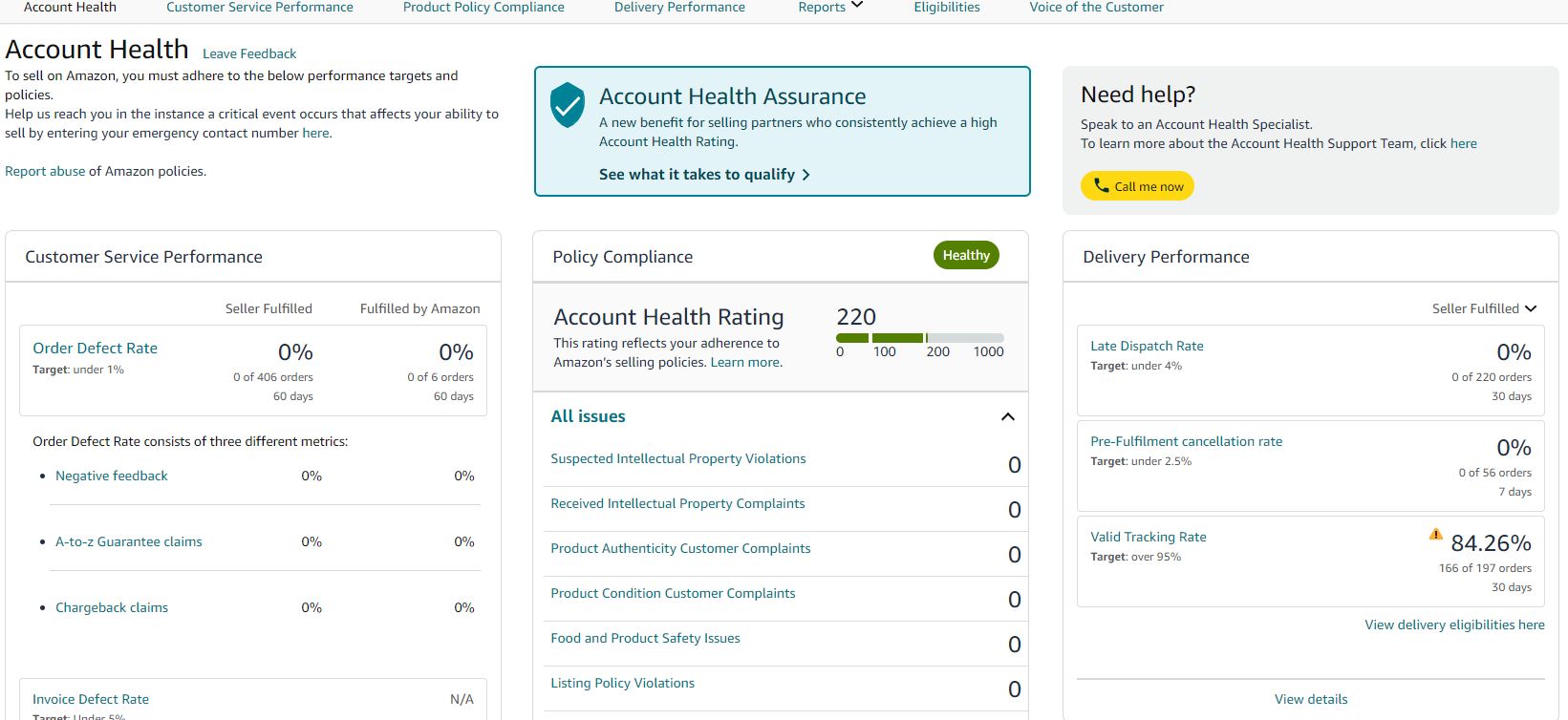Open the Order Defect Rate link
This screenshot has height=720, width=1568.
coord(95,349)
